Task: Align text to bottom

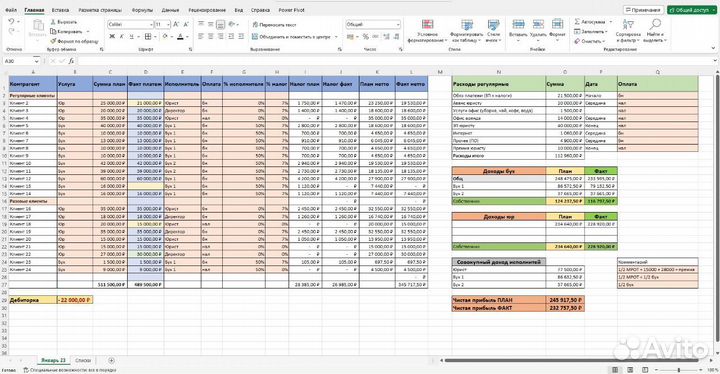Action: pos(221,24)
